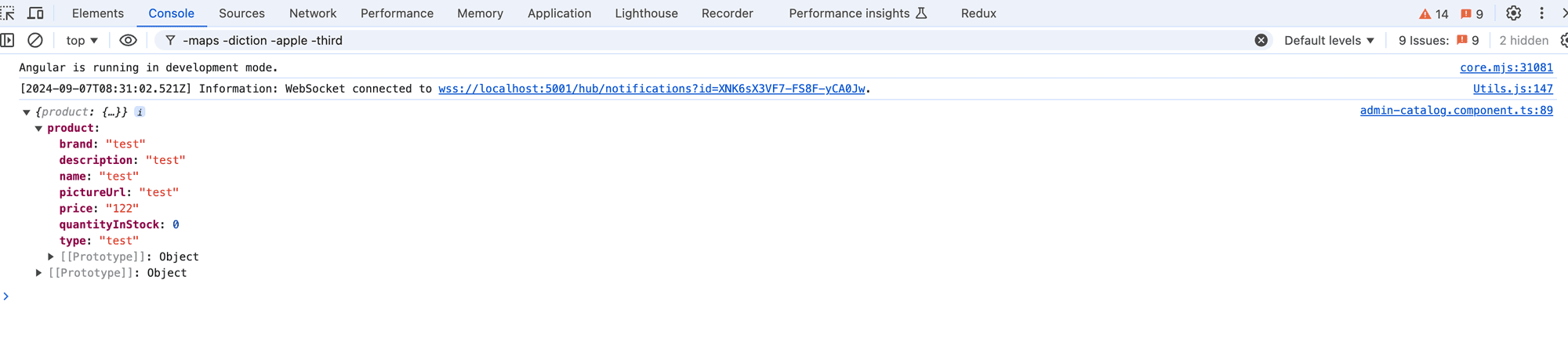This screenshot has width=1568, height=346.
Task: Create a live expression with eye icon
Action: click(128, 40)
